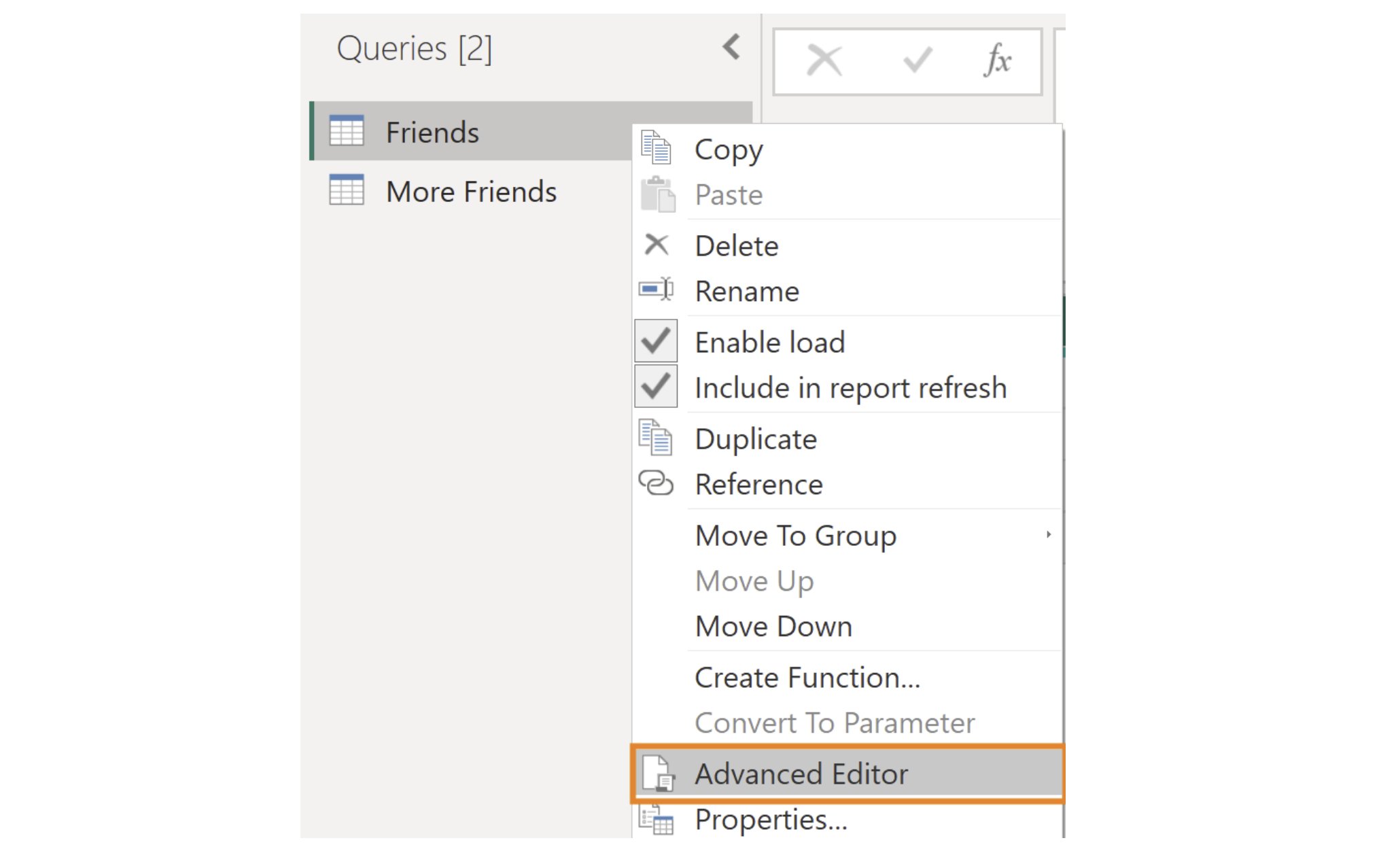Viewport: 1398px width, 868px height.
Task: Collapse the Queries pane with chevron
Action: click(731, 48)
